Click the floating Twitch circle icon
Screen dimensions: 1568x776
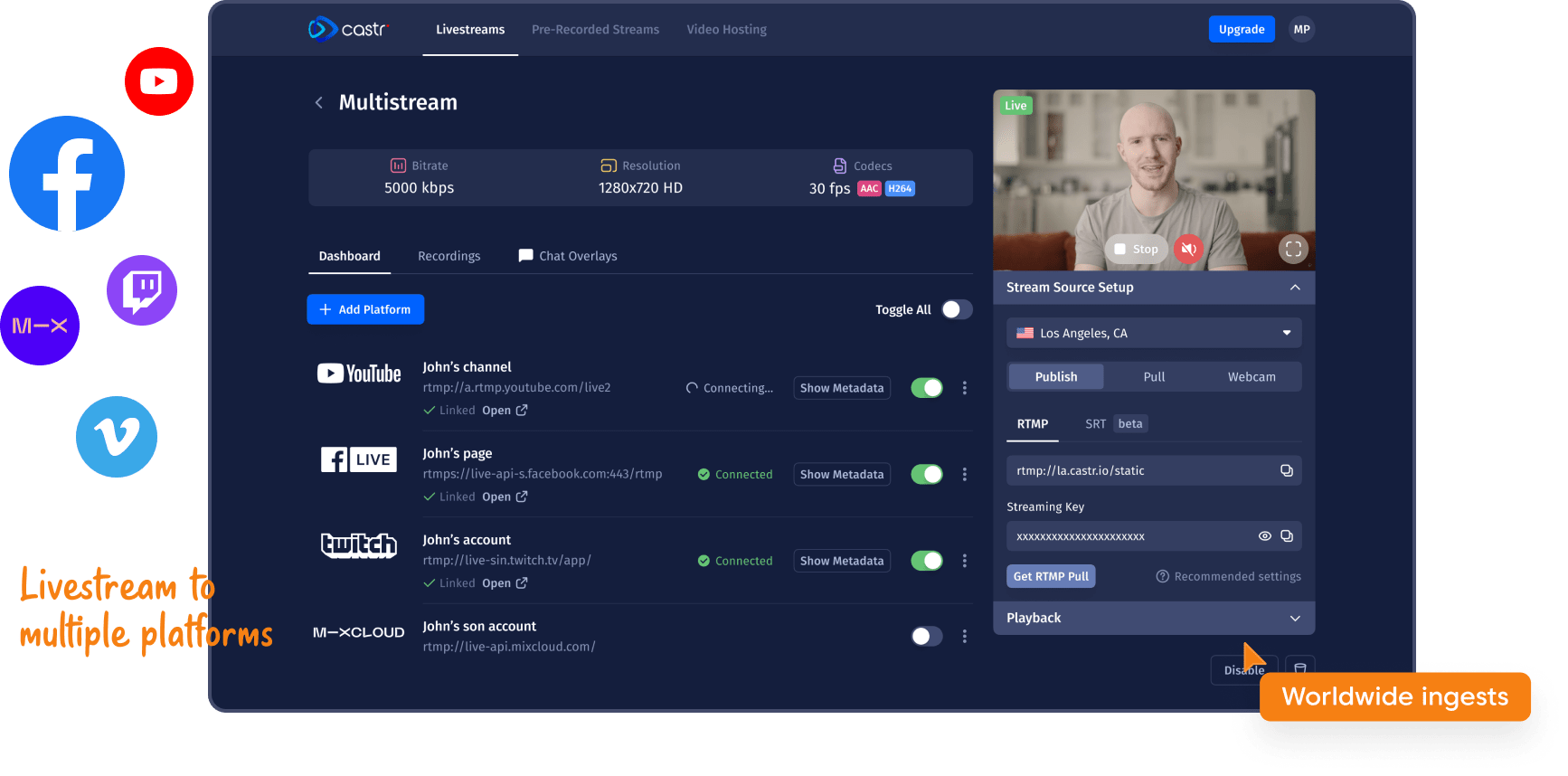click(x=142, y=290)
